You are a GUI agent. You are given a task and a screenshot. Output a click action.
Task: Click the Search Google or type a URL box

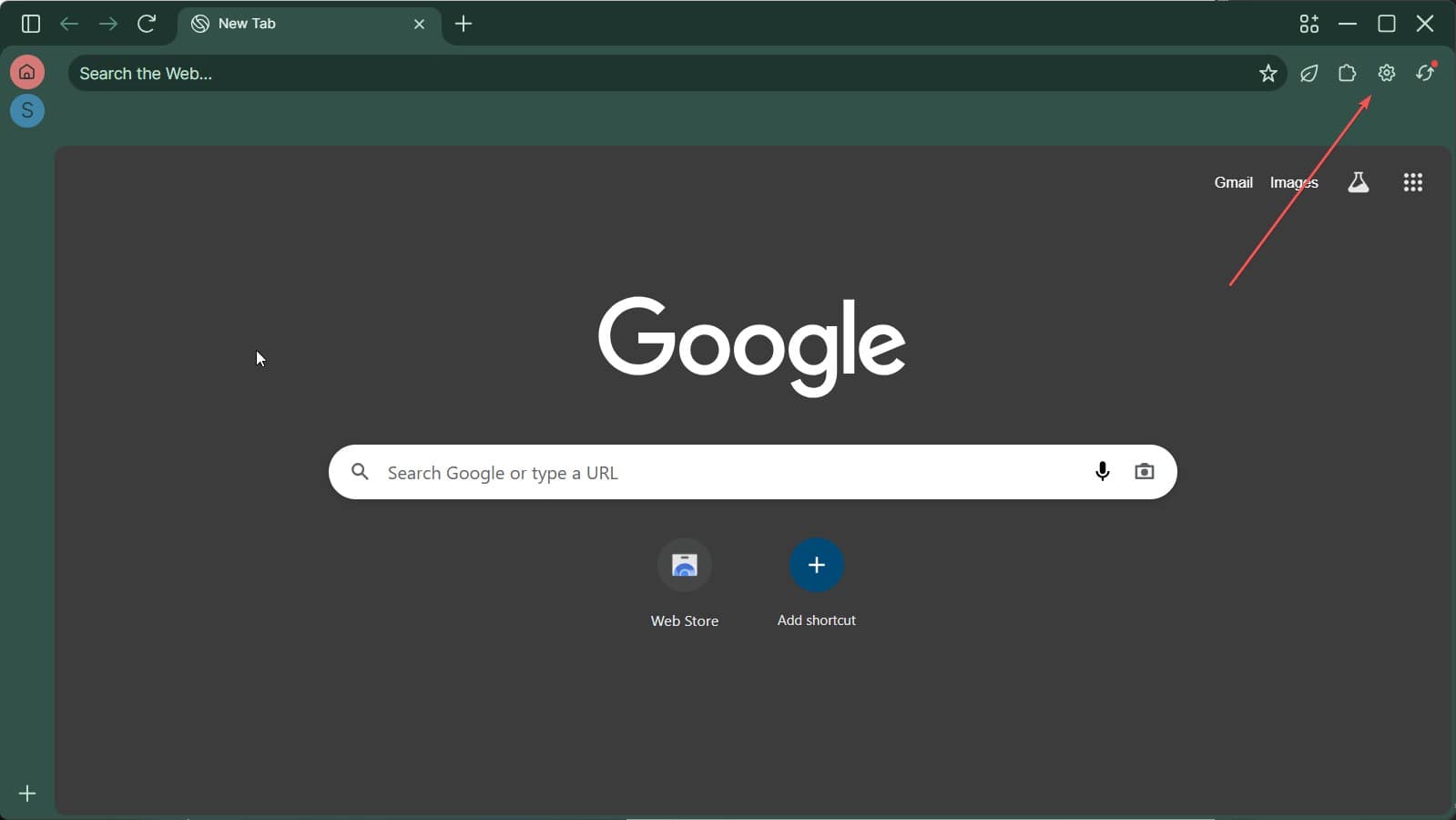coord(752,472)
